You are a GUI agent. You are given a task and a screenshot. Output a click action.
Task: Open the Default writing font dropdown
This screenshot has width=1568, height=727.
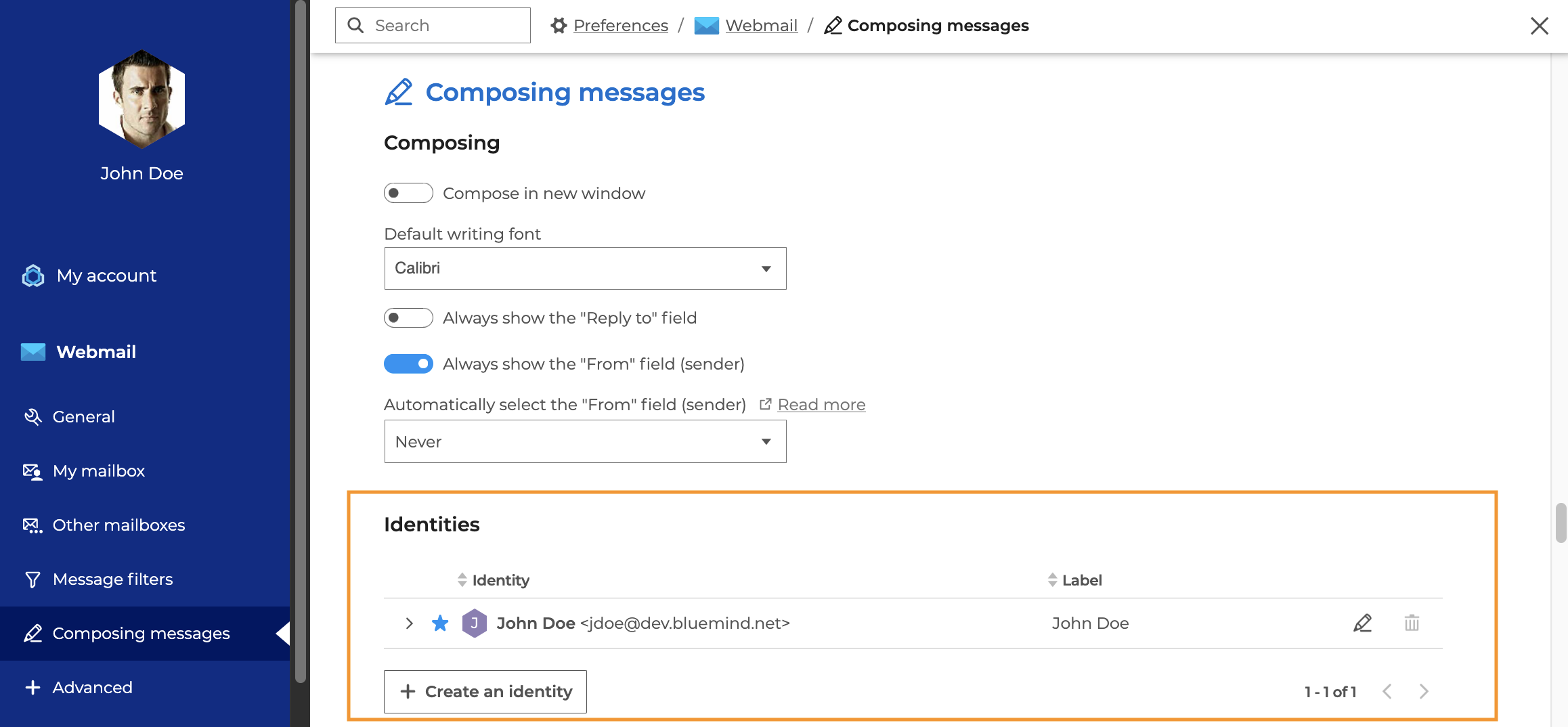pos(585,268)
